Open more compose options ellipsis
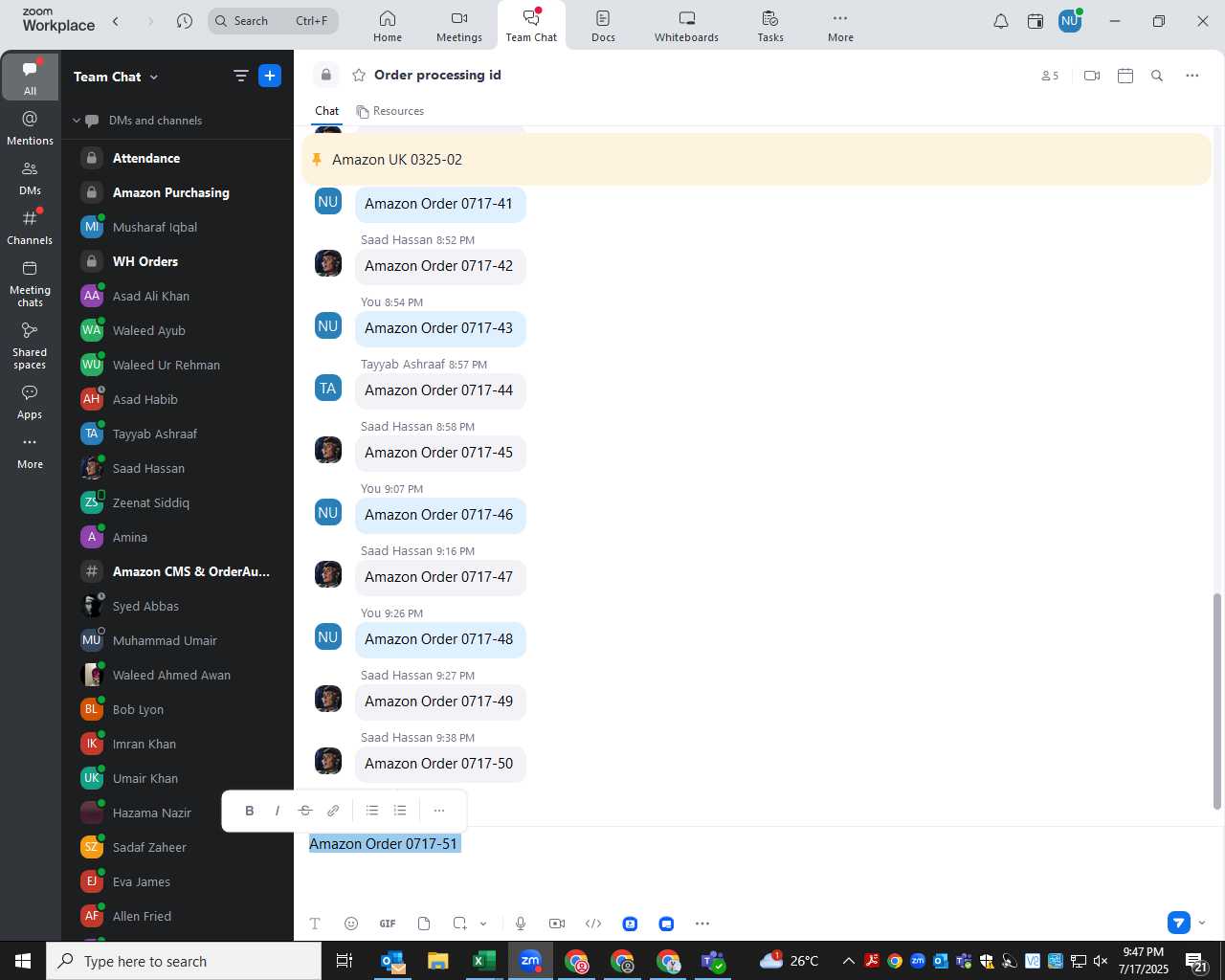 [x=702, y=924]
